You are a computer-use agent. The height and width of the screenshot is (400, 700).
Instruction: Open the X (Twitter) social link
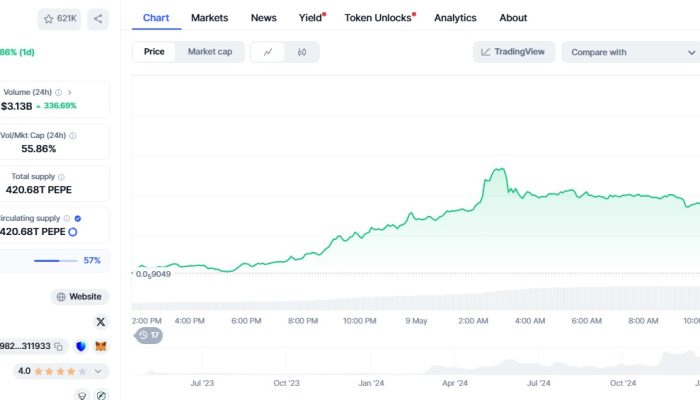(100, 321)
